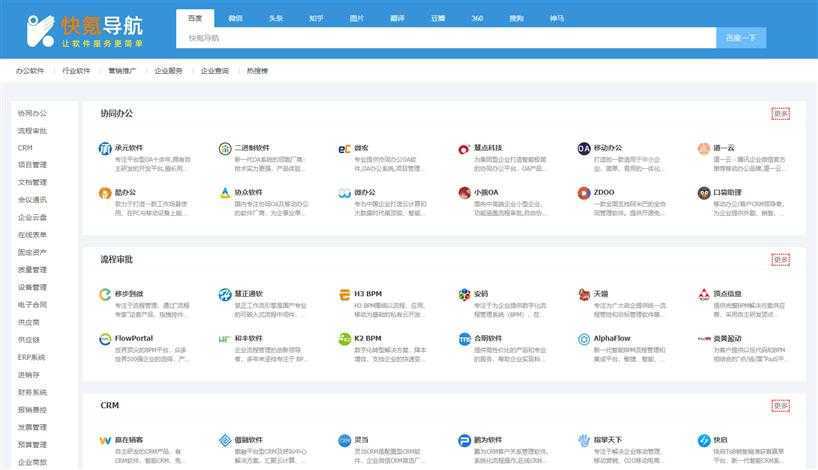Image resolution: width=818 pixels, height=470 pixels.
Task: Click the 道一云 icon
Action: pyautogui.click(x=704, y=149)
